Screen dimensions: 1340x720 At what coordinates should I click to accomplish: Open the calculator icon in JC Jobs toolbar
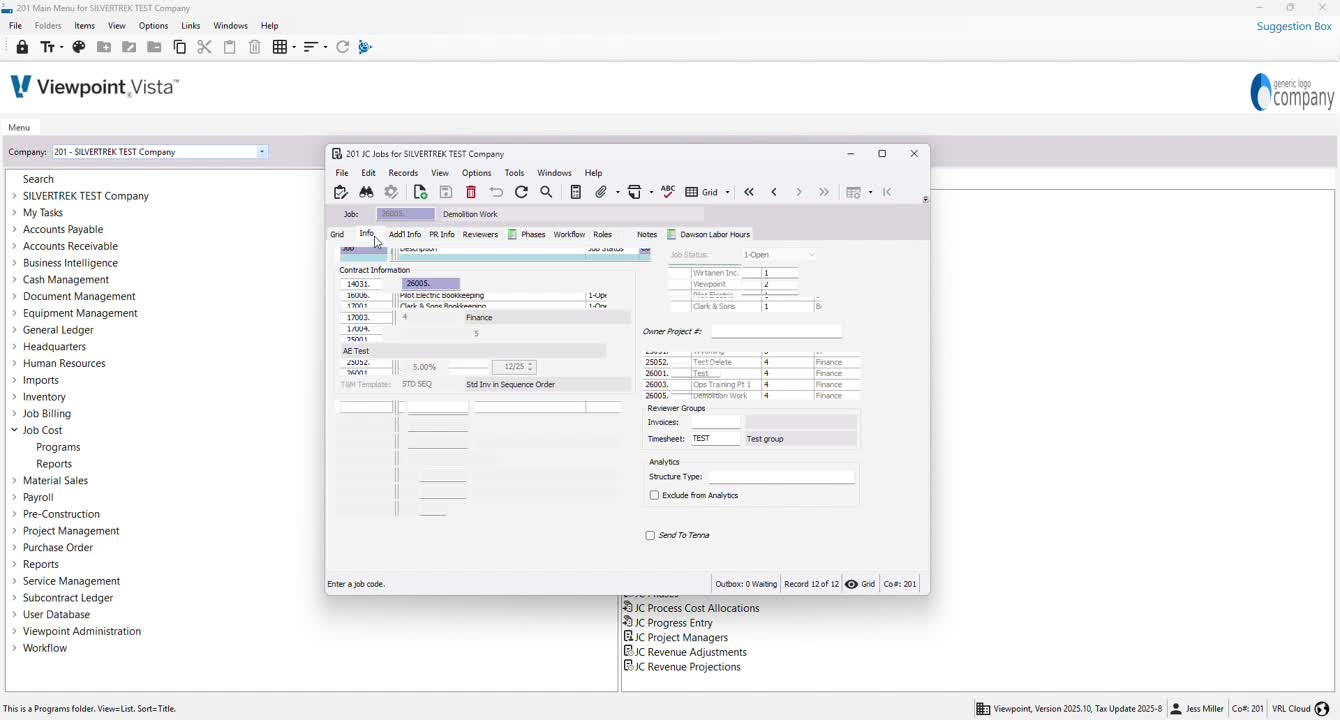pos(576,192)
